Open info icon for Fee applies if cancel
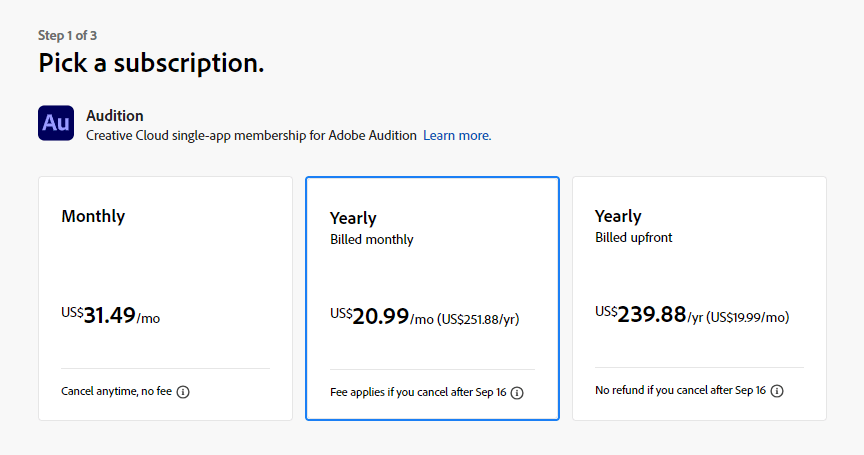Image resolution: width=864 pixels, height=455 pixels. coord(517,393)
